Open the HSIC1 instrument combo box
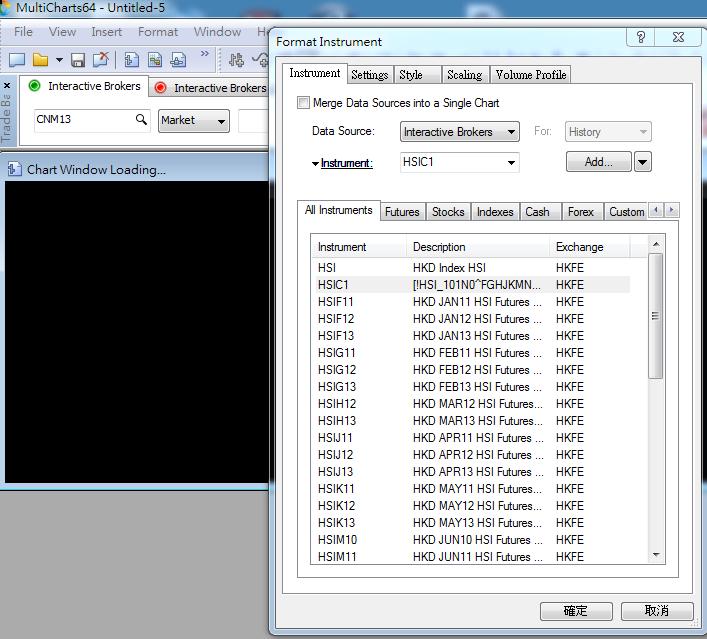This screenshot has width=707, height=639. (x=459, y=162)
